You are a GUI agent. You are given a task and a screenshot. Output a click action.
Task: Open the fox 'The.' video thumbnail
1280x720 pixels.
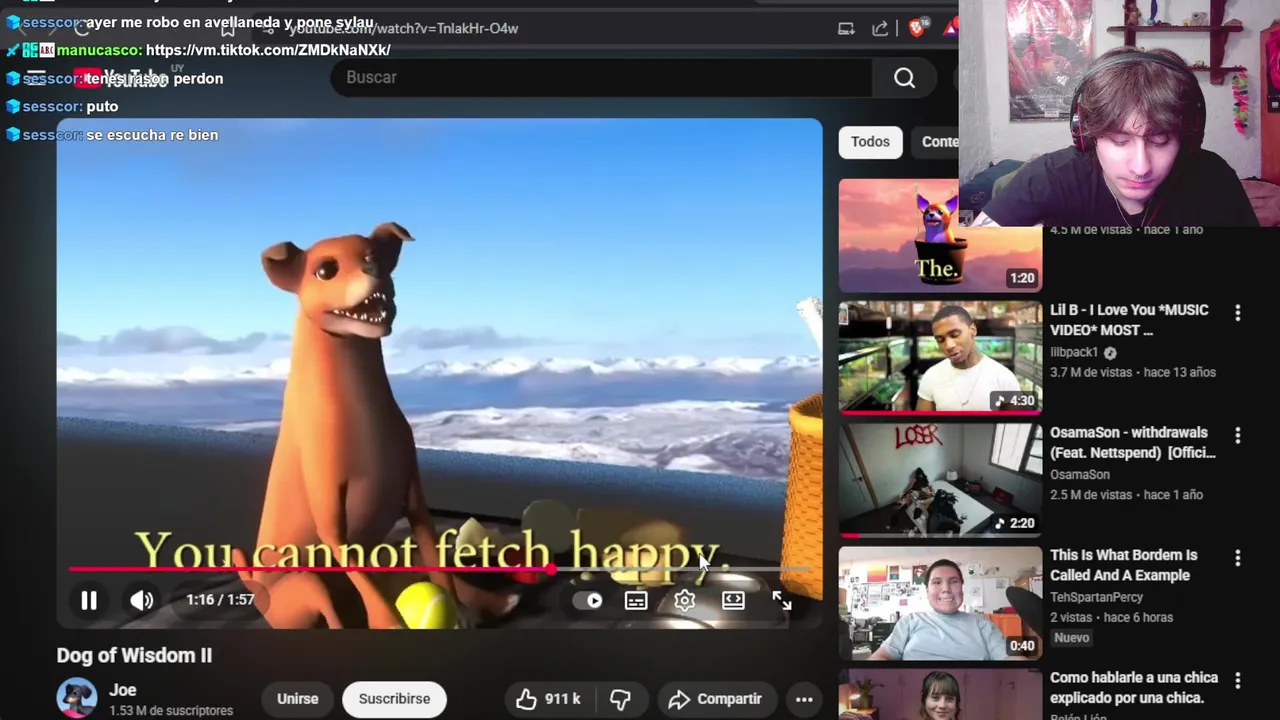[940, 236]
